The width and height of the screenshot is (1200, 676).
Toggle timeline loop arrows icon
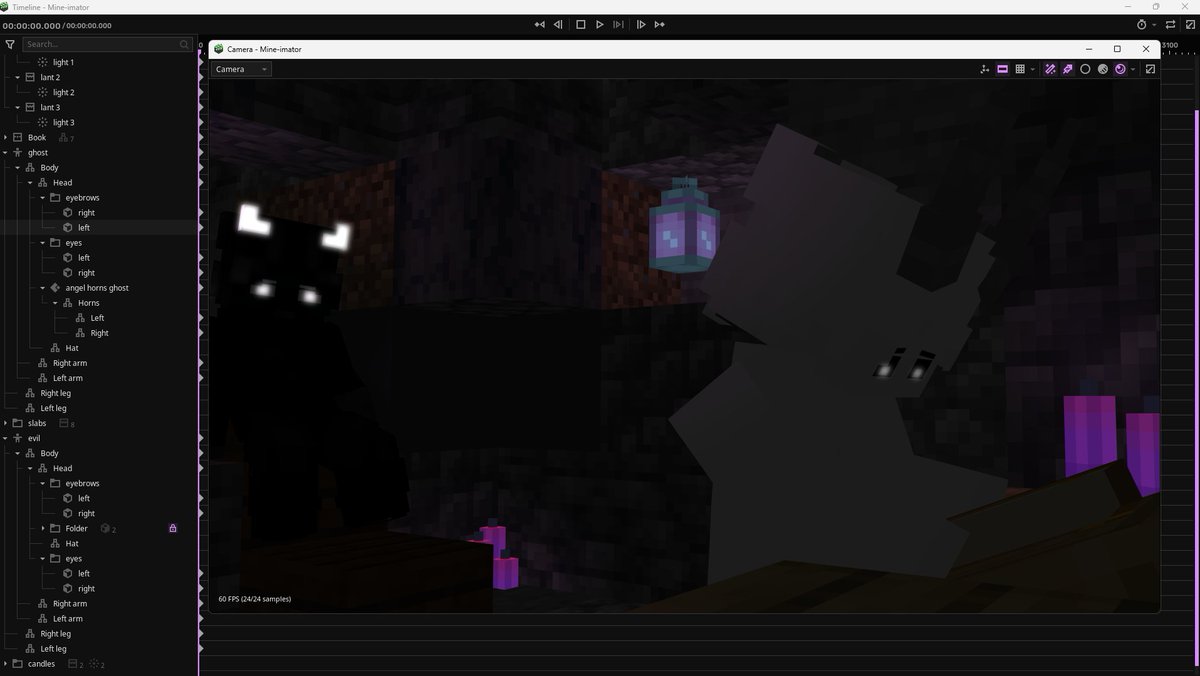pos(1170,24)
